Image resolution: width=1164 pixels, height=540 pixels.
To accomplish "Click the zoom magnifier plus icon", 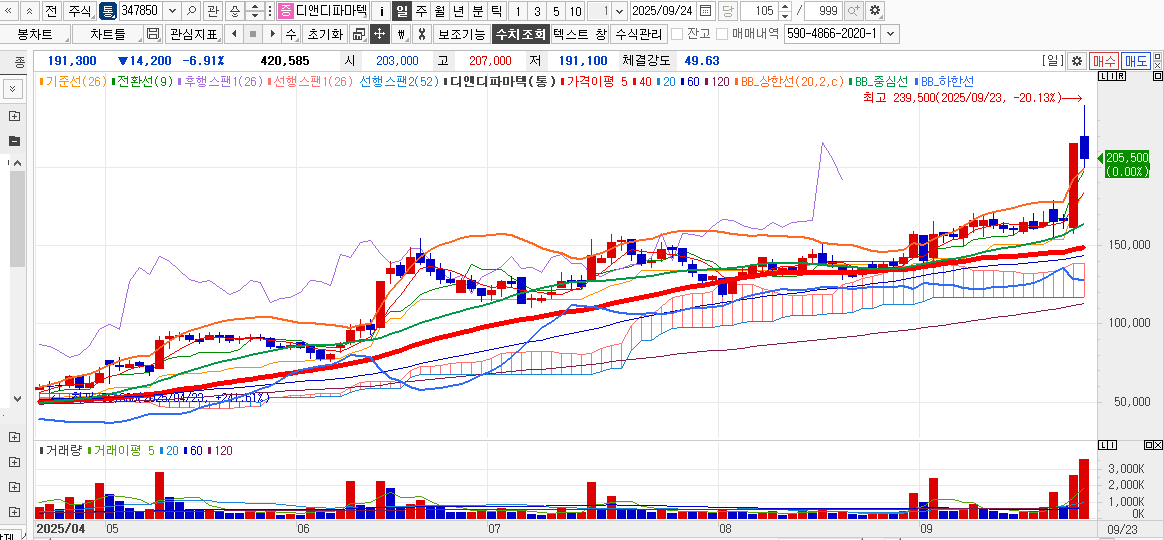I will [x=853, y=11].
